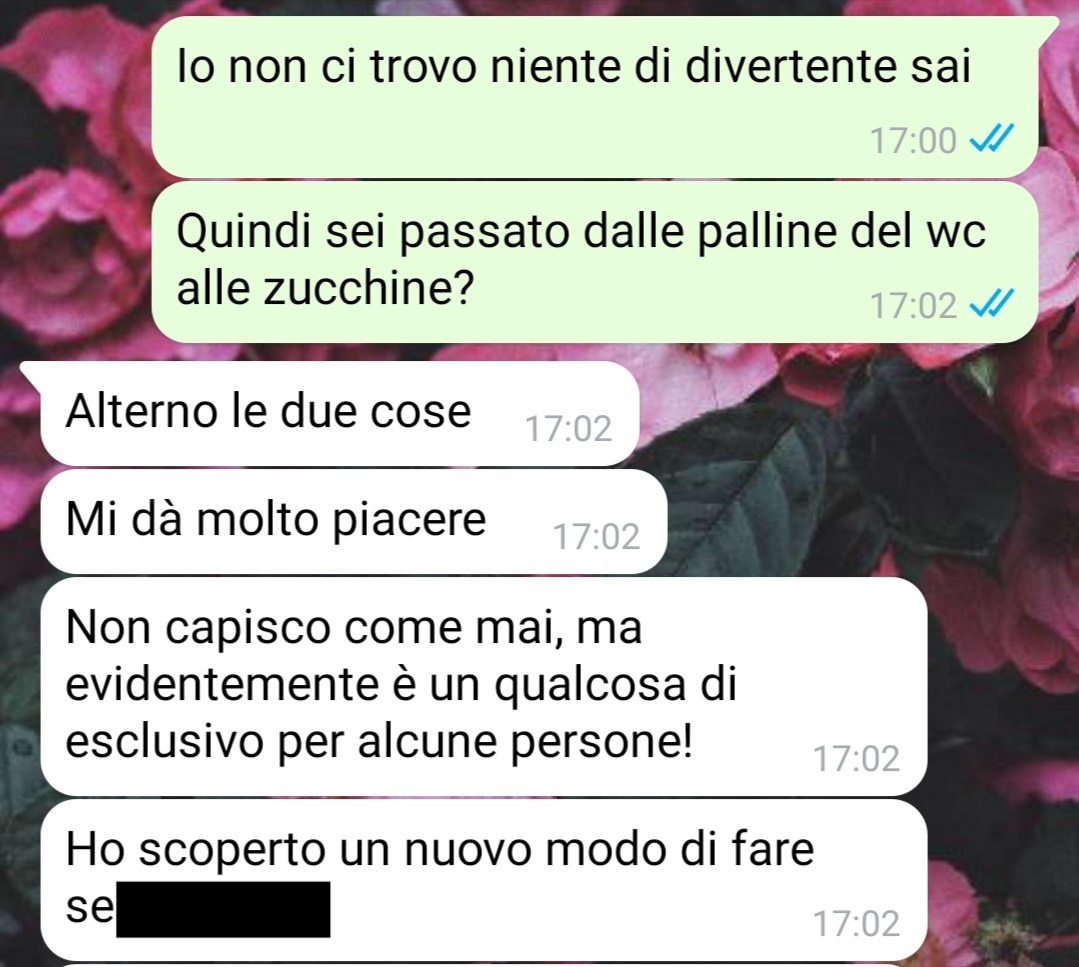Viewport: 1079px width, 967px height.
Task: Click the 17:02 timestamp on the zucchine message
Action: (913, 305)
